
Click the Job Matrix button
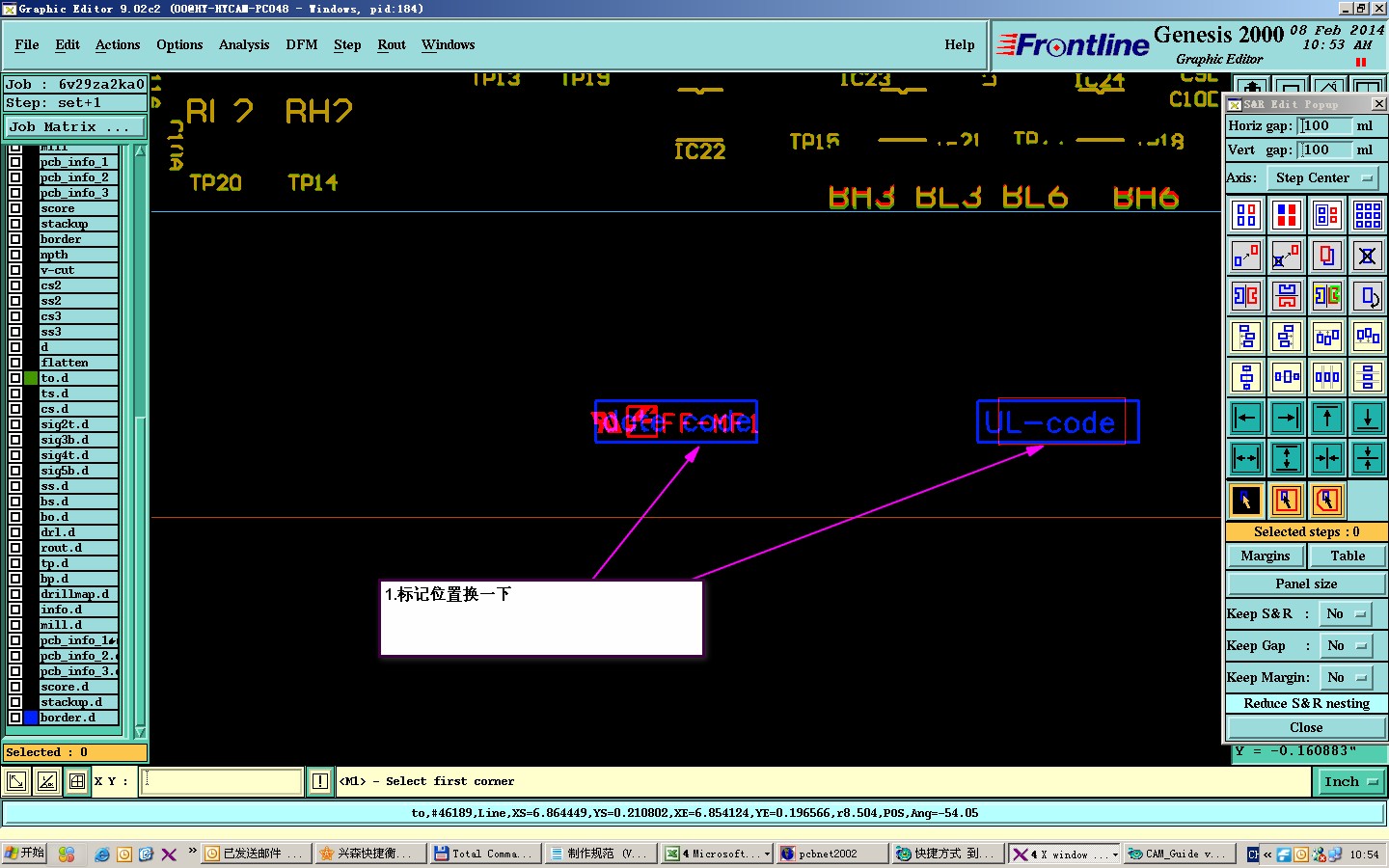(x=74, y=126)
